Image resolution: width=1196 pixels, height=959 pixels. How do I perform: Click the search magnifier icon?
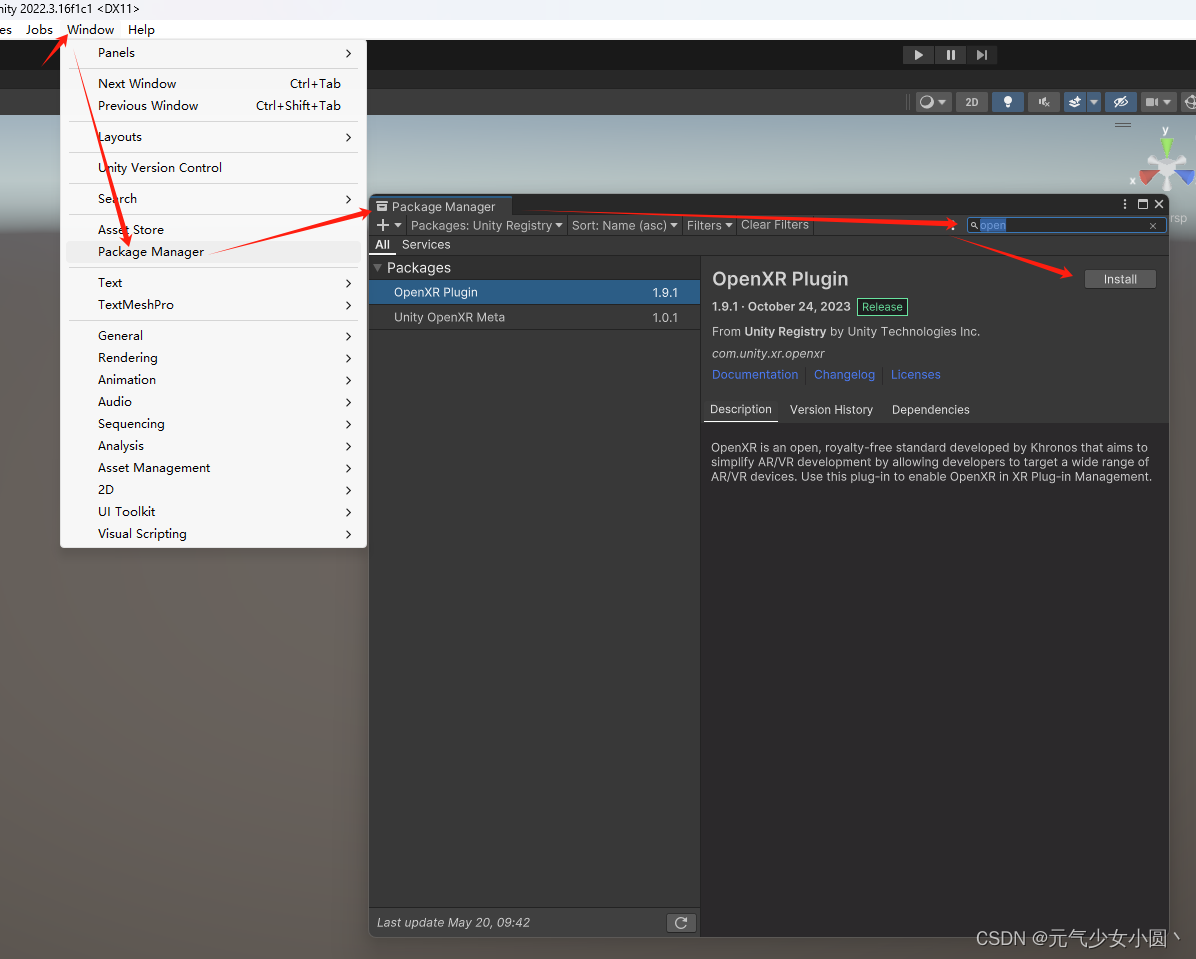(974, 225)
